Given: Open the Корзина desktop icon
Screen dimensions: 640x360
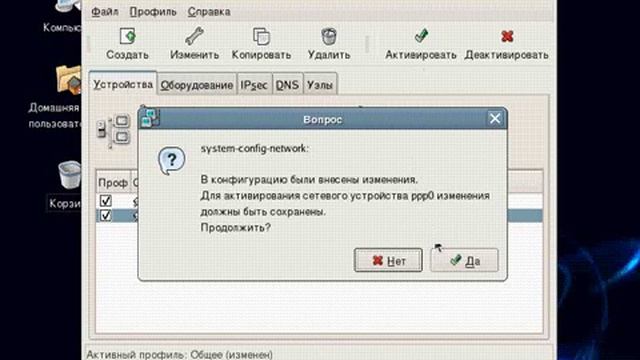Looking at the screenshot, I should coord(69,175).
